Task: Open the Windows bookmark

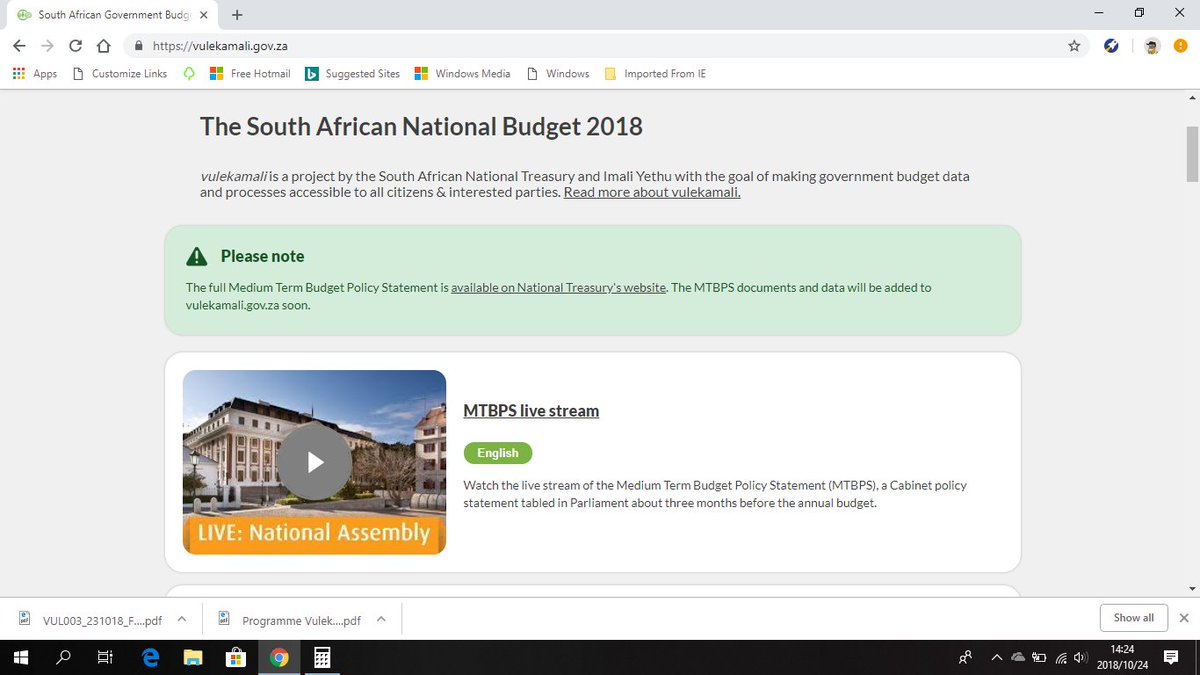Action: pyautogui.click(x=558, y=73)
